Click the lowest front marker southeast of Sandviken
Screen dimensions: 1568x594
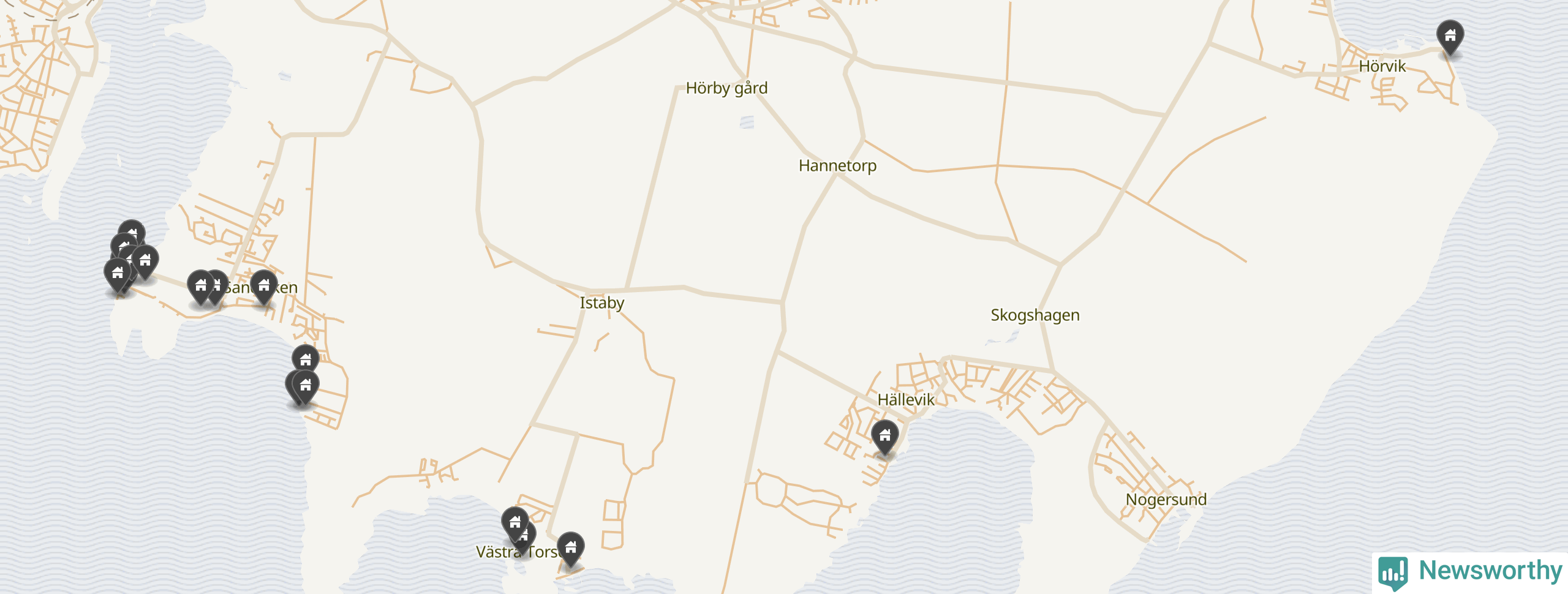pos(306,387)
